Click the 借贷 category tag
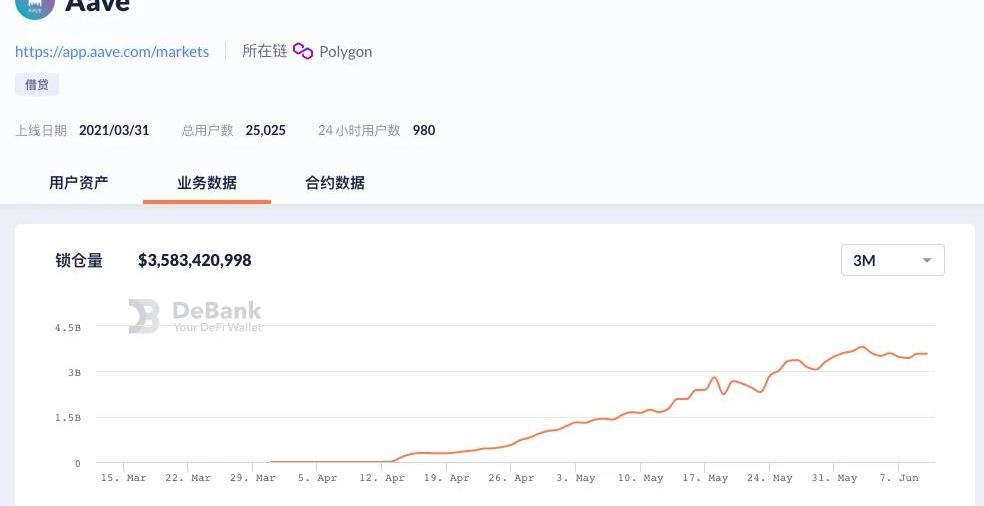The width and height of the screenshot is (984, 506). (x=37, y=85)
